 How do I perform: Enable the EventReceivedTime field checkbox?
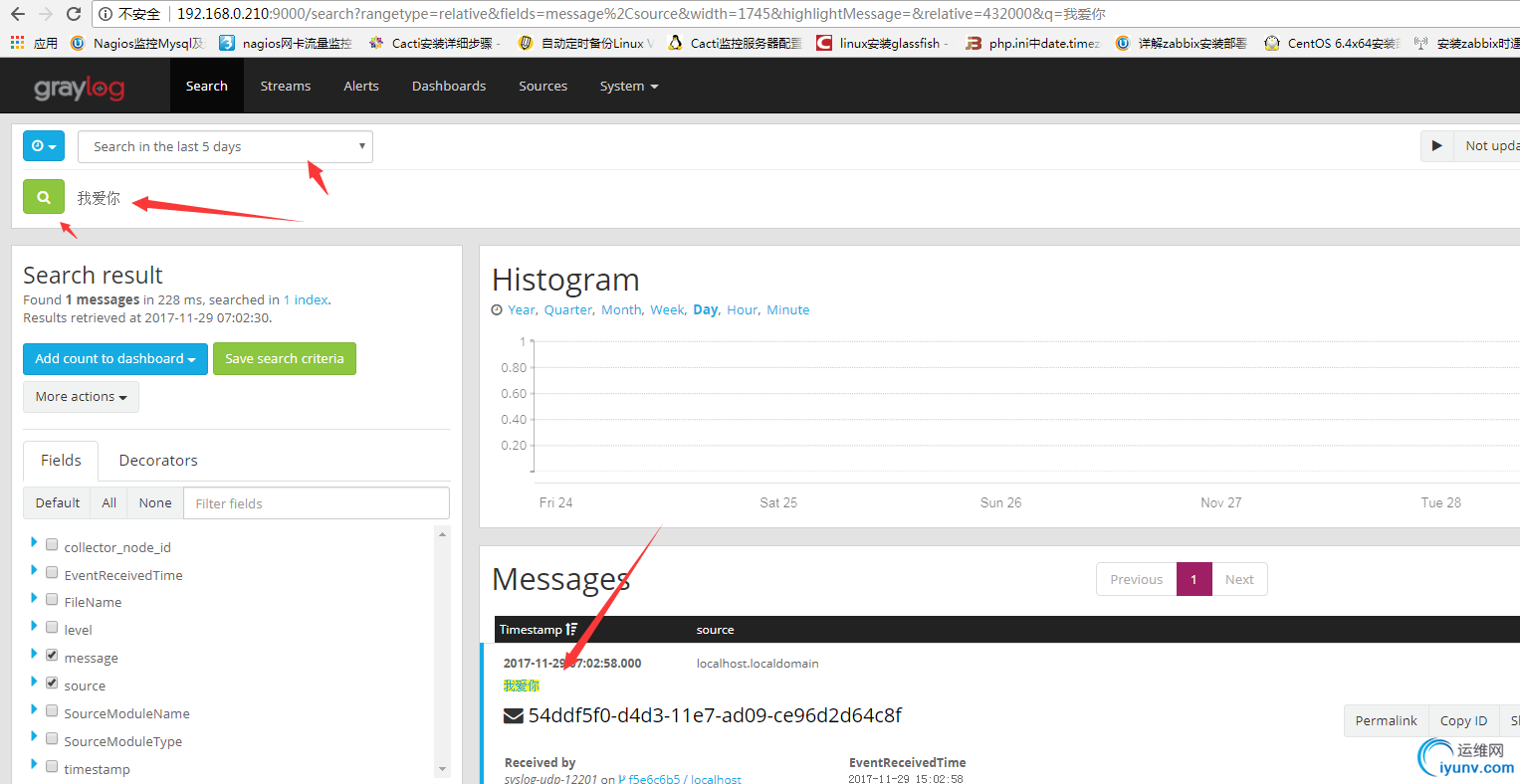pyautogui.click(x=52, y=572)
